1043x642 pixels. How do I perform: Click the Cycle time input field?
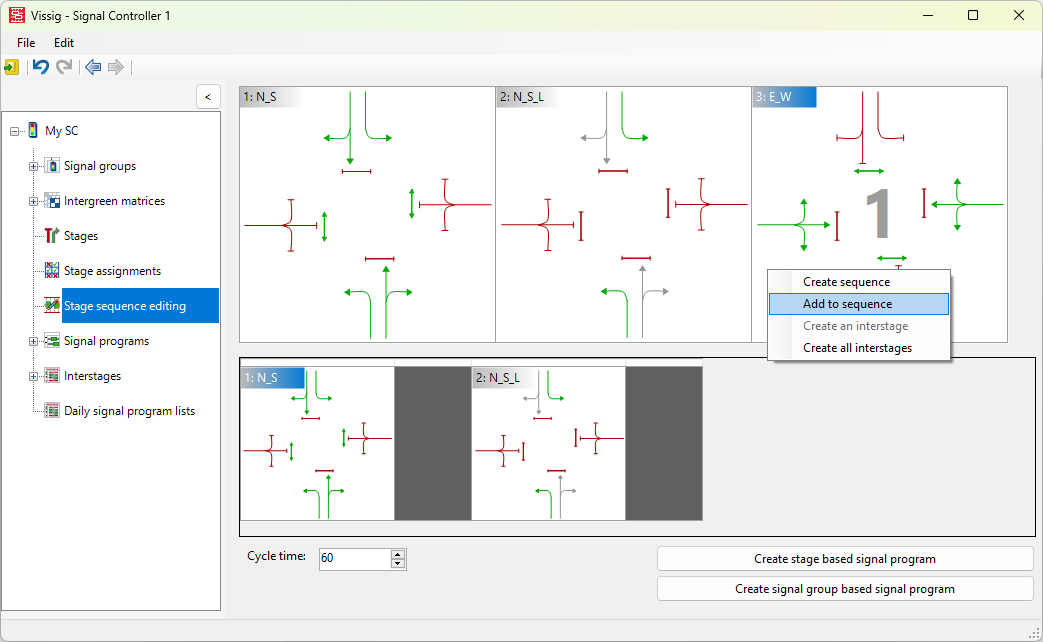click(353, 559)
